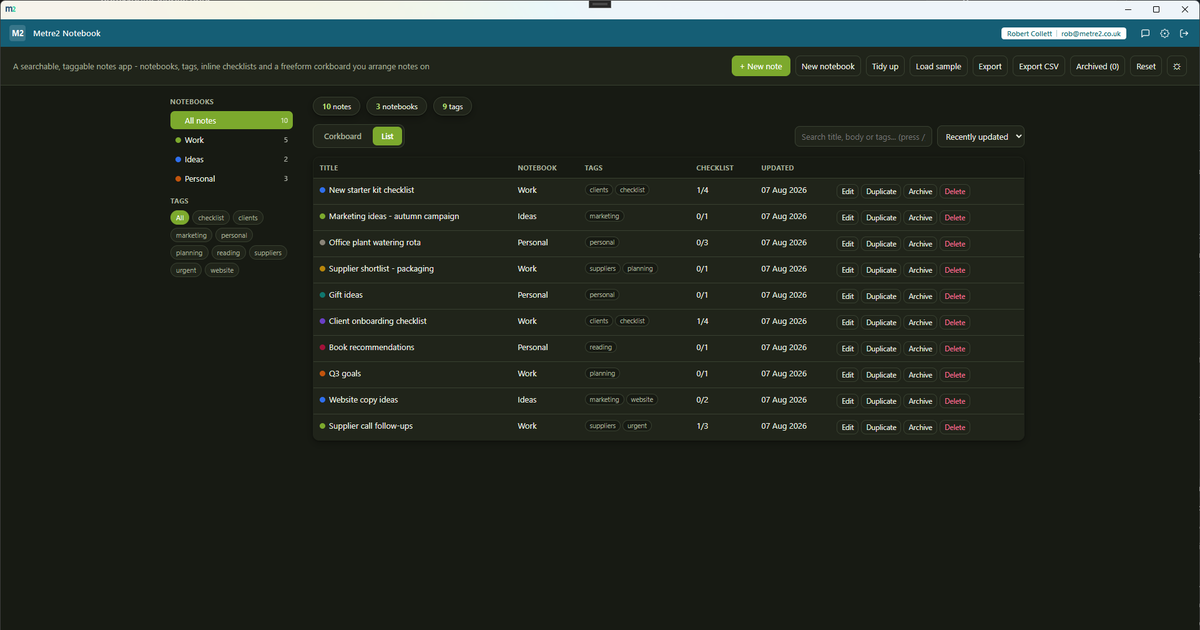
Task: Select the All notes notebook
Action: 231,120
